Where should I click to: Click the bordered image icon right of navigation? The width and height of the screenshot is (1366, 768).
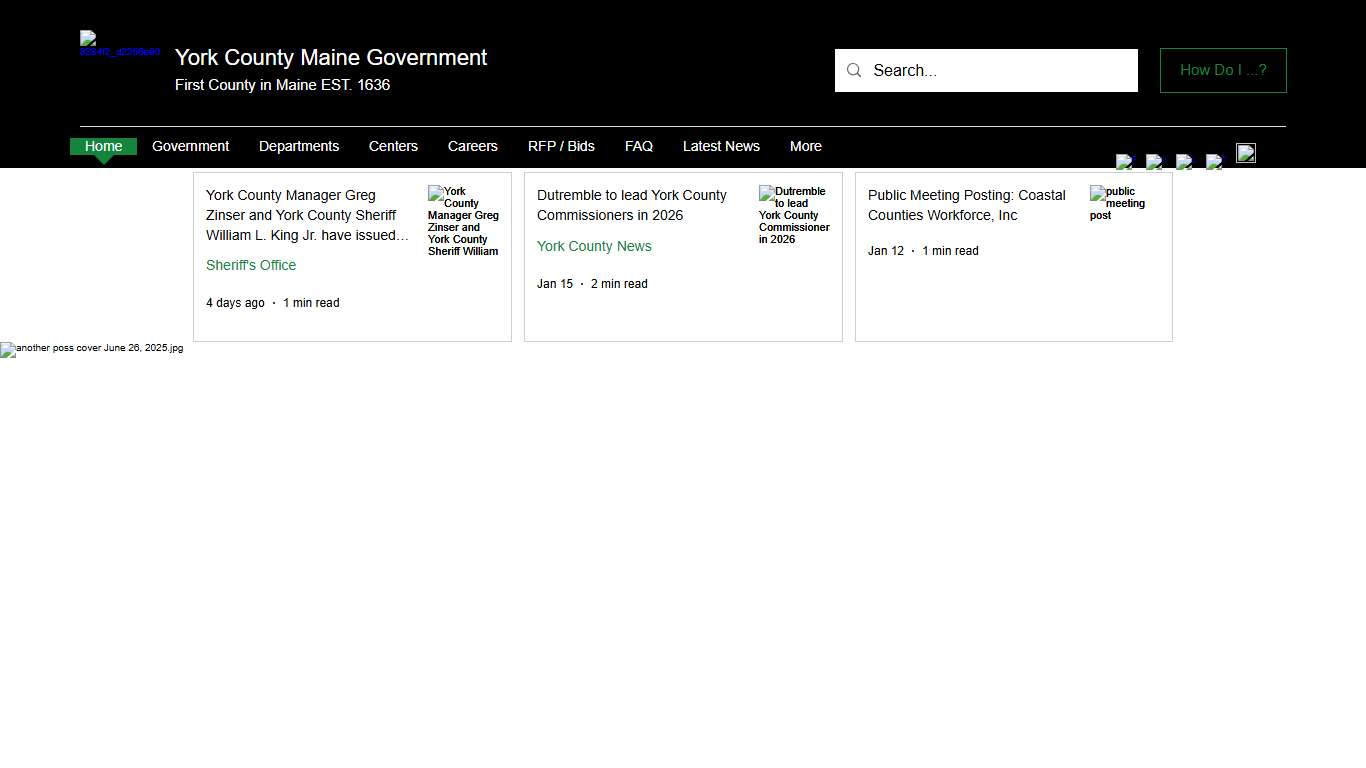(1245, 153)
